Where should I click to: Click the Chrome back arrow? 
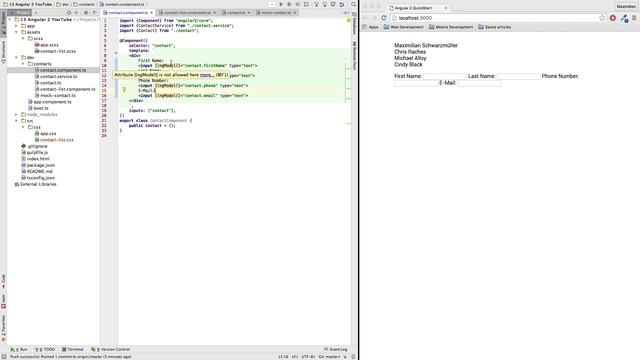coord(365,18)
